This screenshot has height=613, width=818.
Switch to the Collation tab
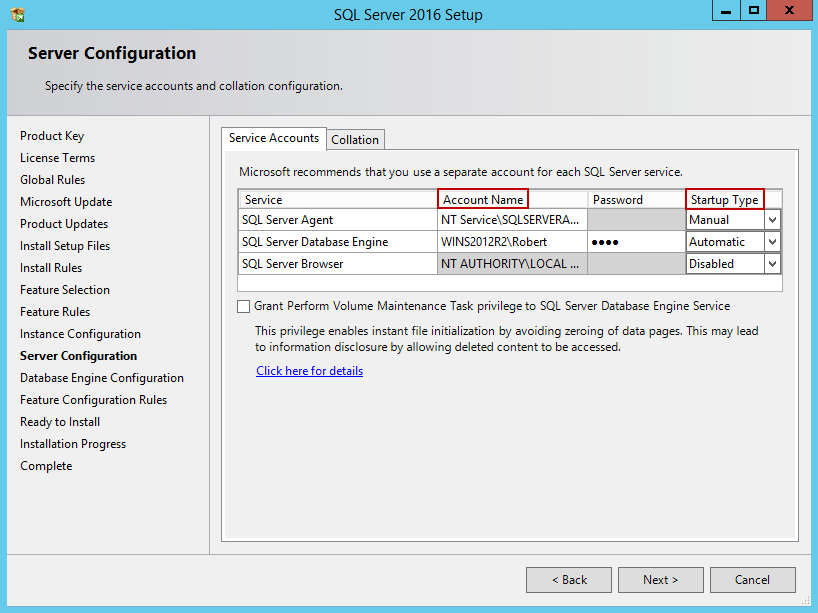click(x=355, y=139)
